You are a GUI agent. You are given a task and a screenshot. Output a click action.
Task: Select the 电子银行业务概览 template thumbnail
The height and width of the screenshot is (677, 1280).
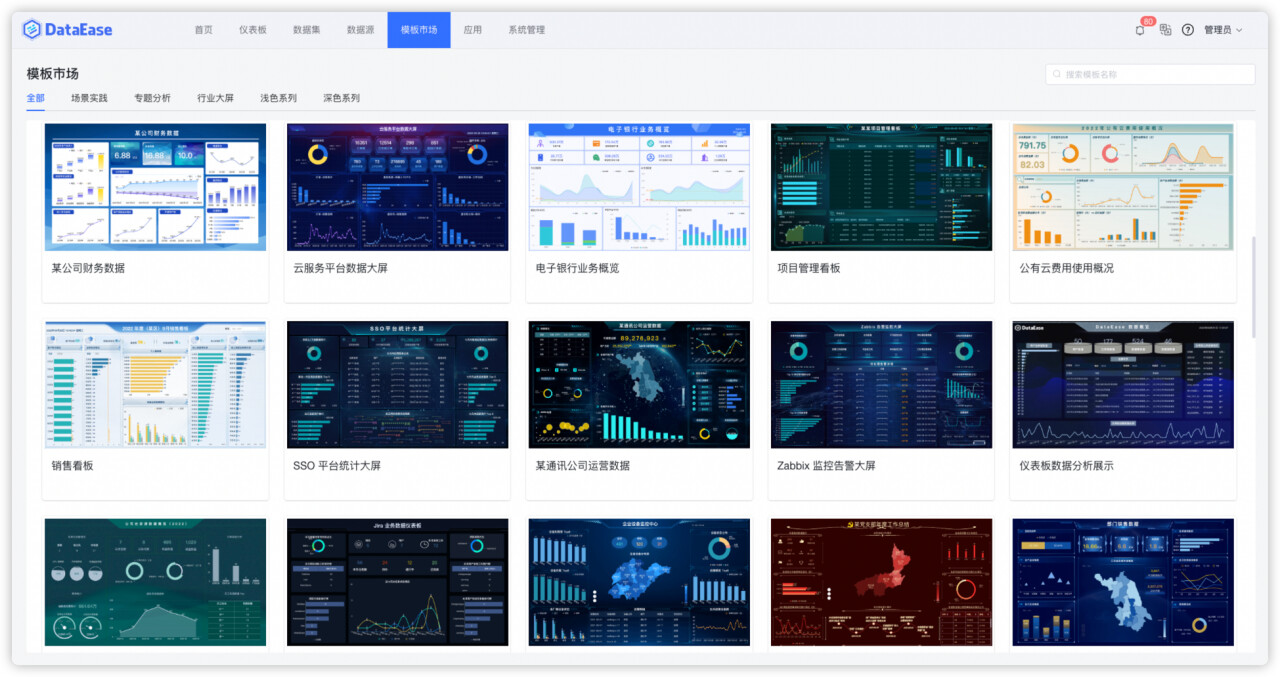tap(639, 187)
